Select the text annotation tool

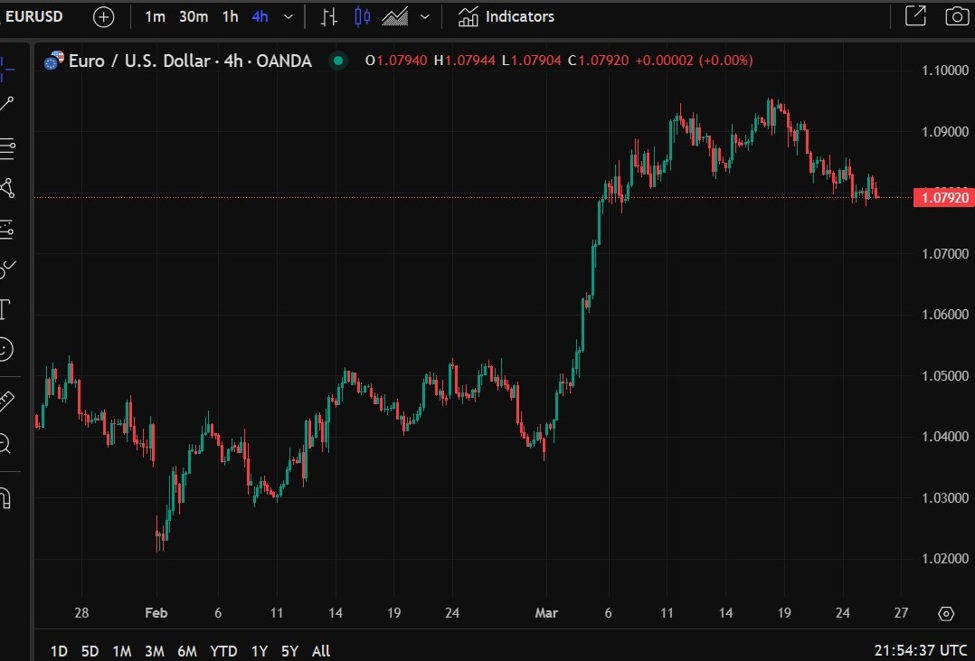point(5,309)
